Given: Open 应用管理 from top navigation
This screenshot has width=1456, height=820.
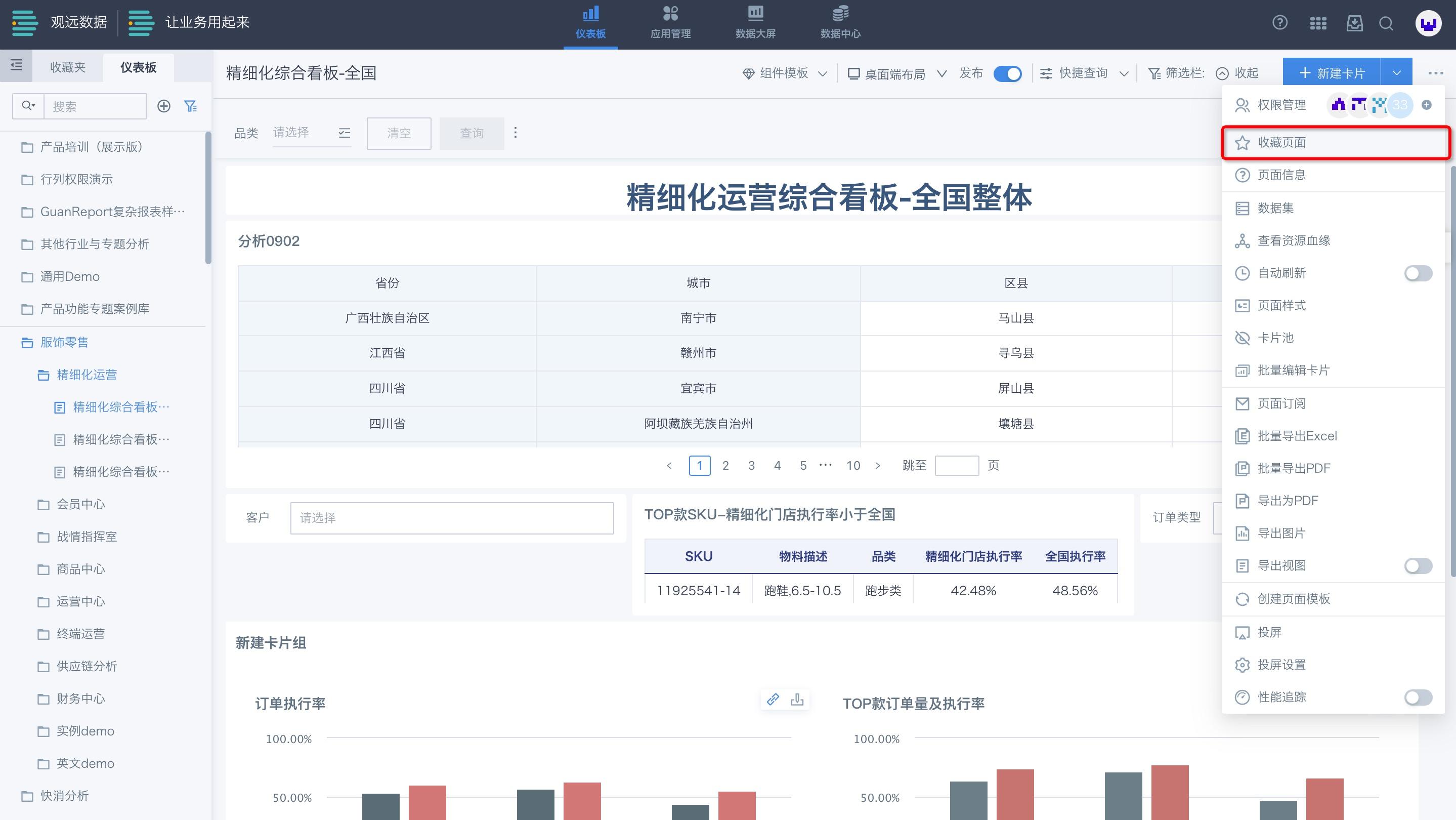Looking at the screenshot, I should pos(670,23).
